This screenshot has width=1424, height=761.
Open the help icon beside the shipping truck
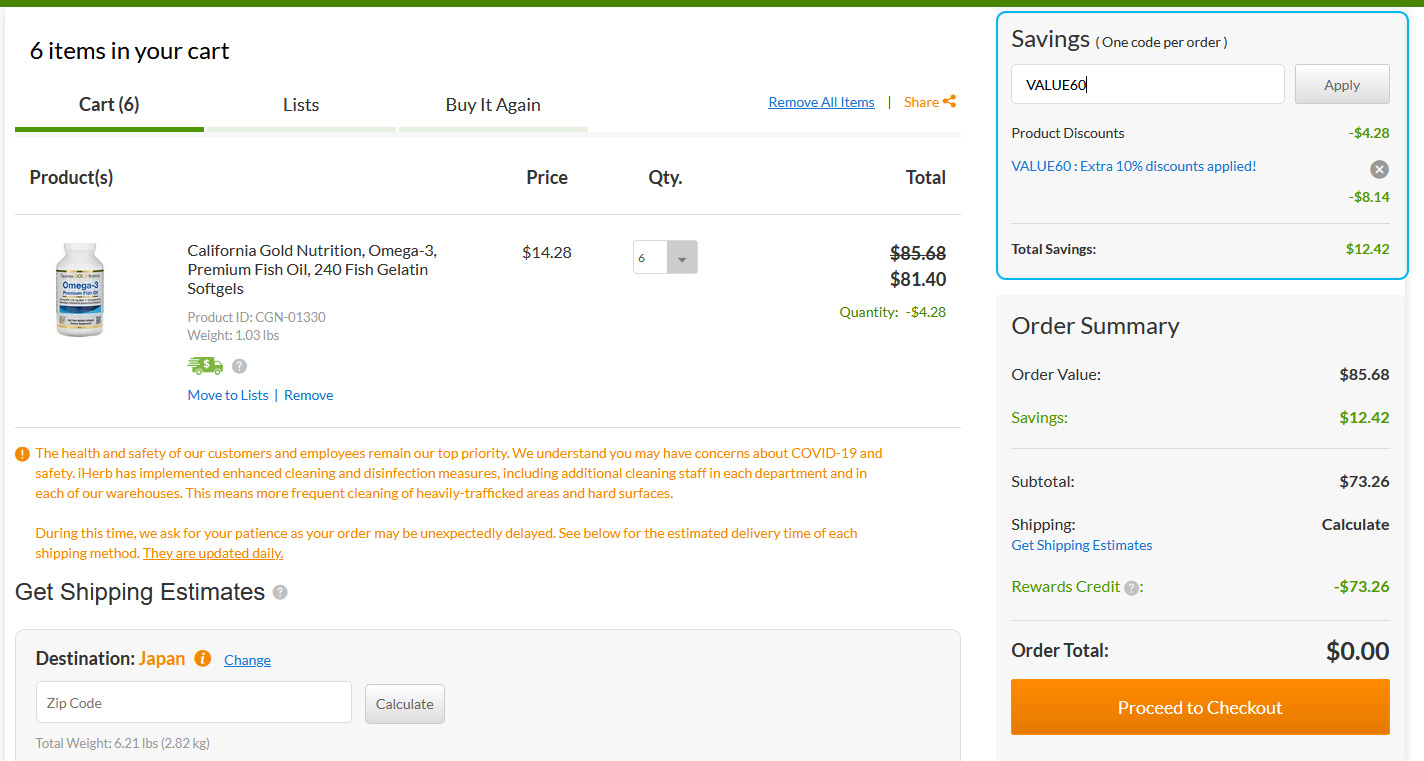point(239,366)
